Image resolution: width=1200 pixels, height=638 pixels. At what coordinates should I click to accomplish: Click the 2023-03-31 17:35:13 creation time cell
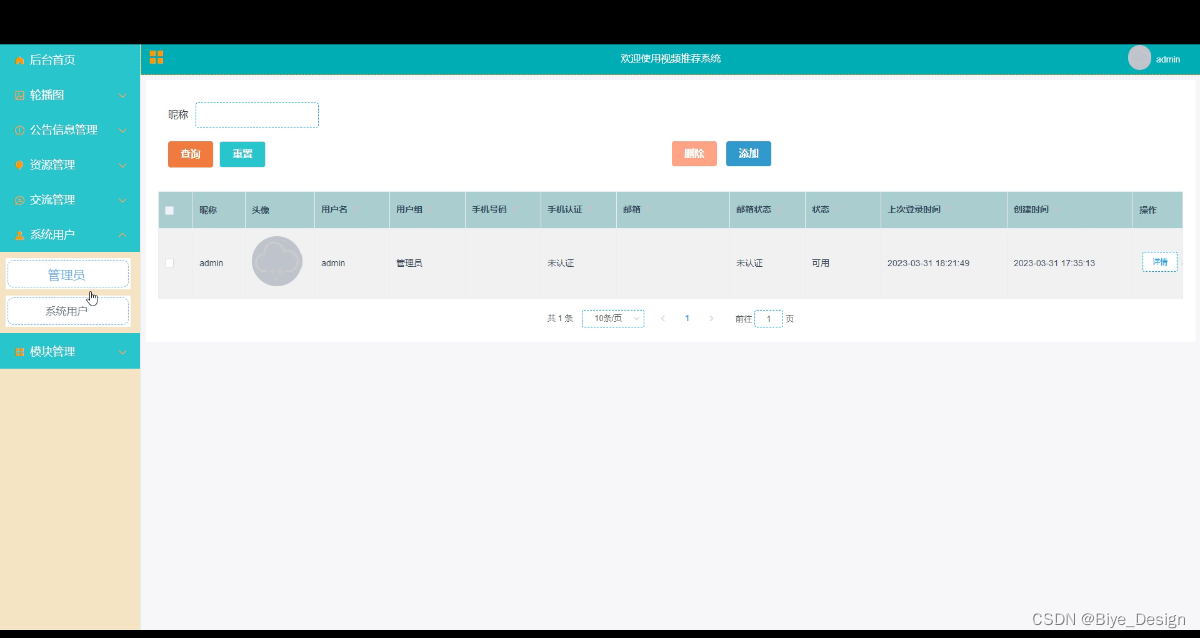pos(1054,263)
